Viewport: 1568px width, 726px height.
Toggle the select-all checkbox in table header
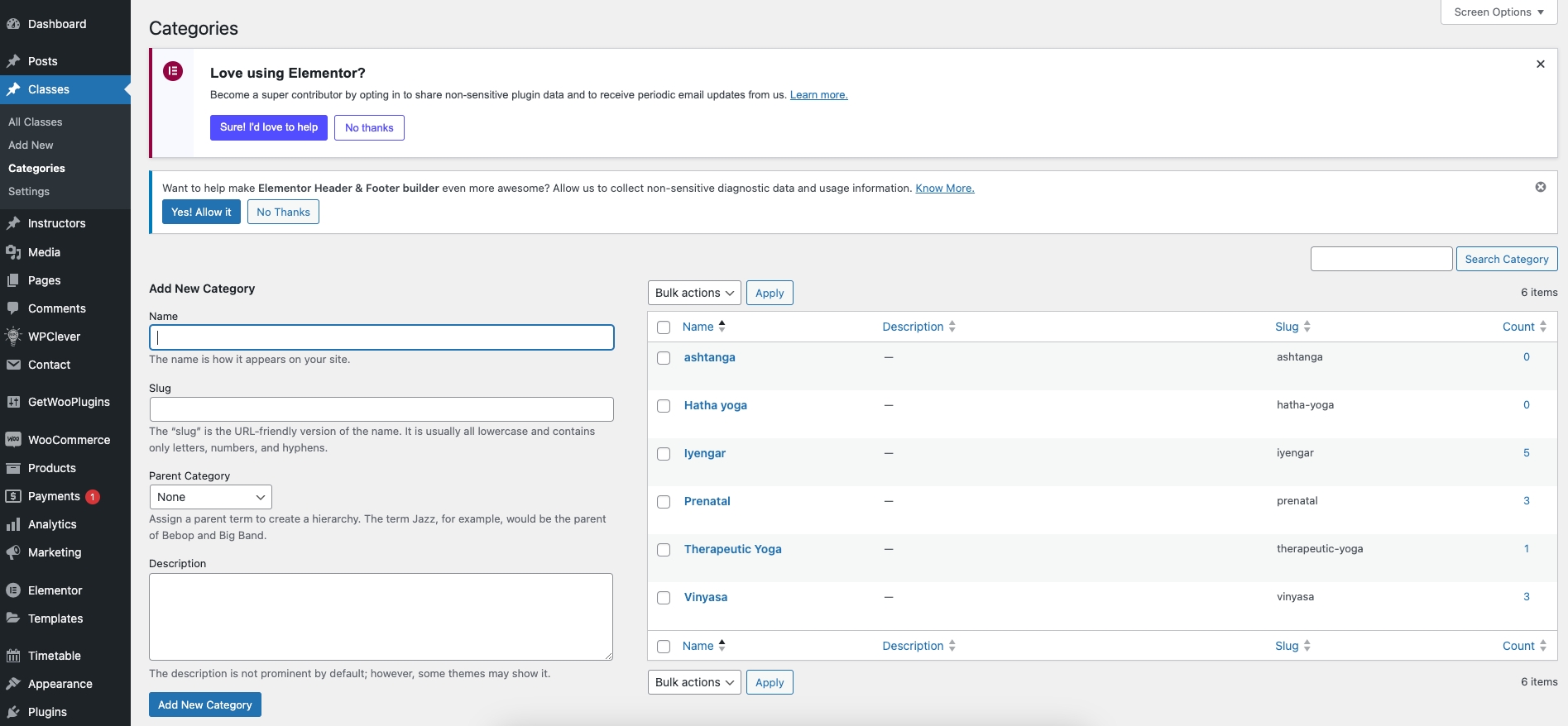pyautogui.click(x=664, y=327)
